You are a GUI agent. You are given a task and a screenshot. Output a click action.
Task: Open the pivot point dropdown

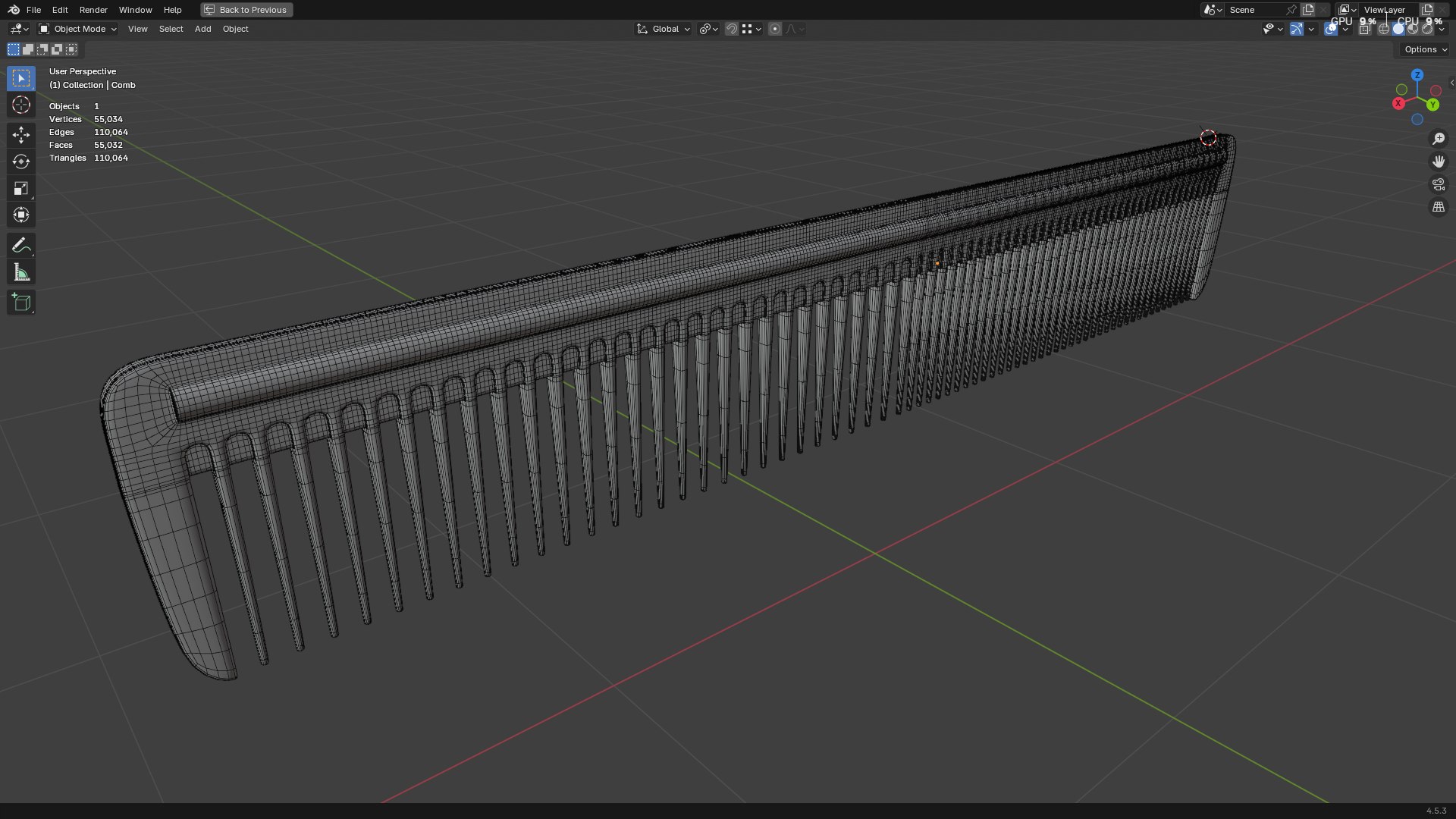point(709,29)
